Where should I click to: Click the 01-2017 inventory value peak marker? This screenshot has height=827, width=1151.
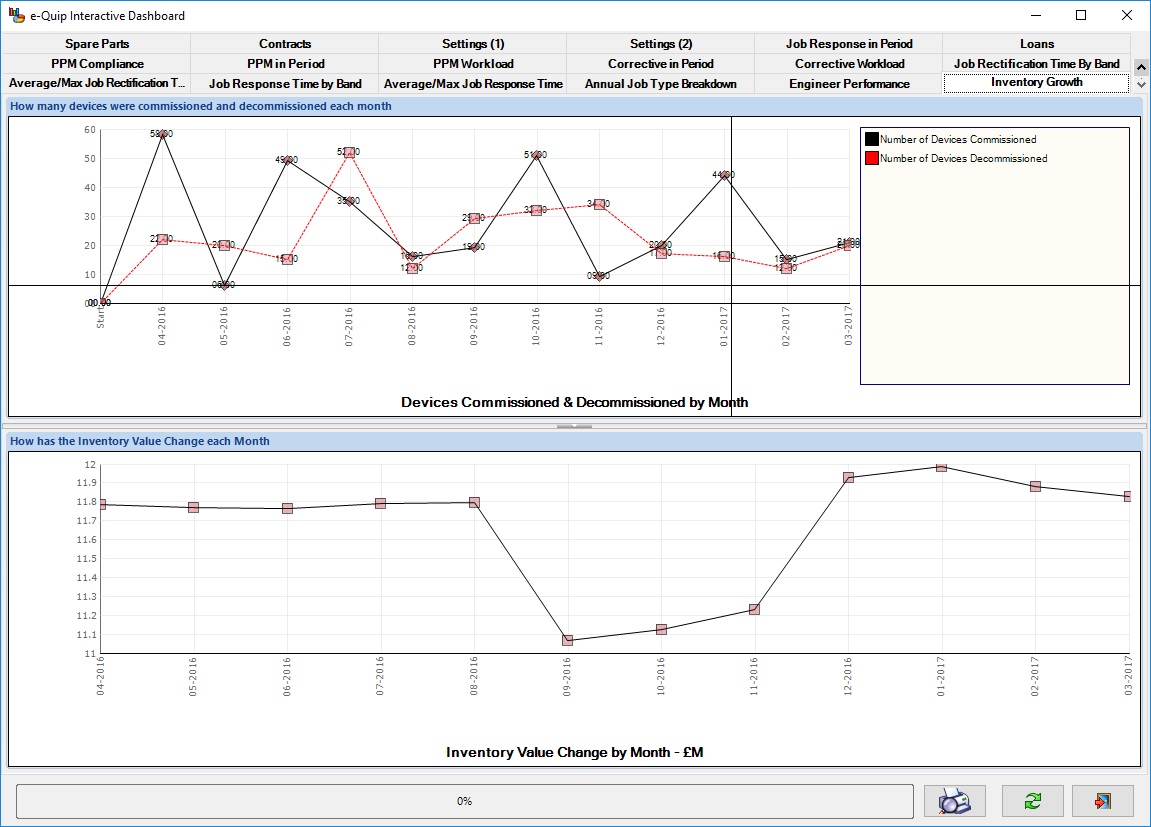(x=942, y=467)
